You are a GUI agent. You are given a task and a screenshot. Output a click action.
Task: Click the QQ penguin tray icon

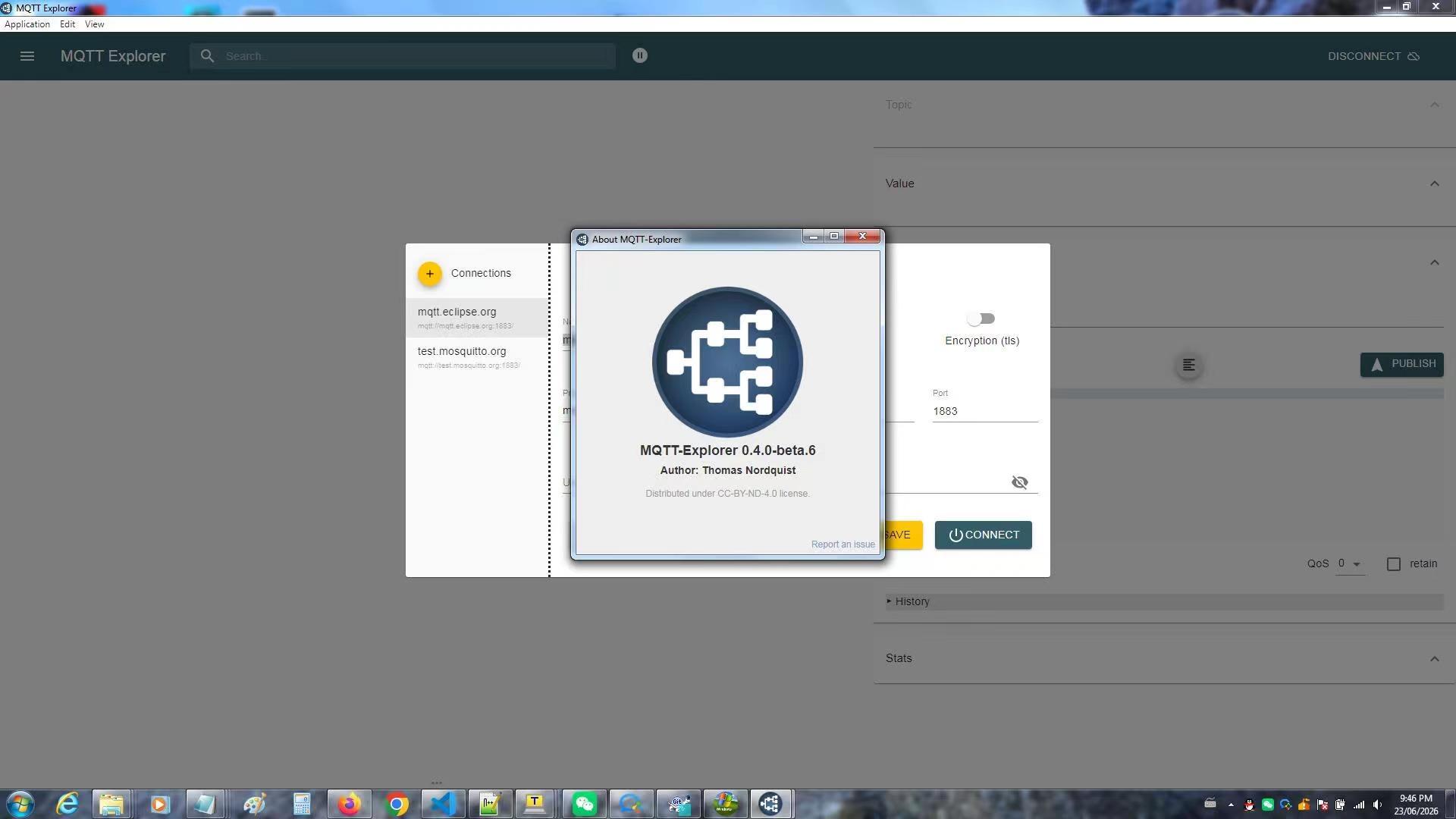pyautogui.click(x=1249, y=805)
